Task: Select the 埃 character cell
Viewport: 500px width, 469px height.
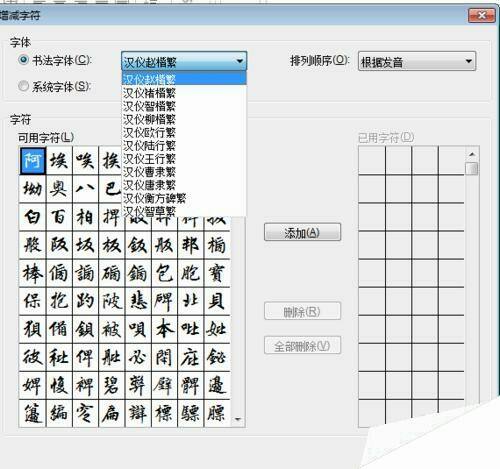Action: 59,161
